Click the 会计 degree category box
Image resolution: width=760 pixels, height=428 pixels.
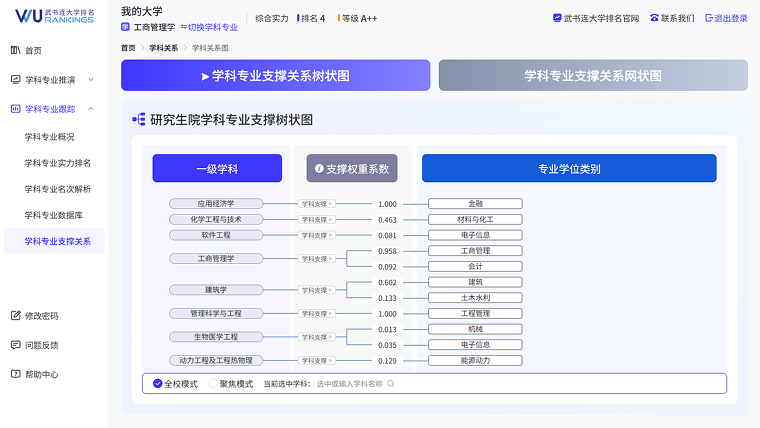click(475, 266)
